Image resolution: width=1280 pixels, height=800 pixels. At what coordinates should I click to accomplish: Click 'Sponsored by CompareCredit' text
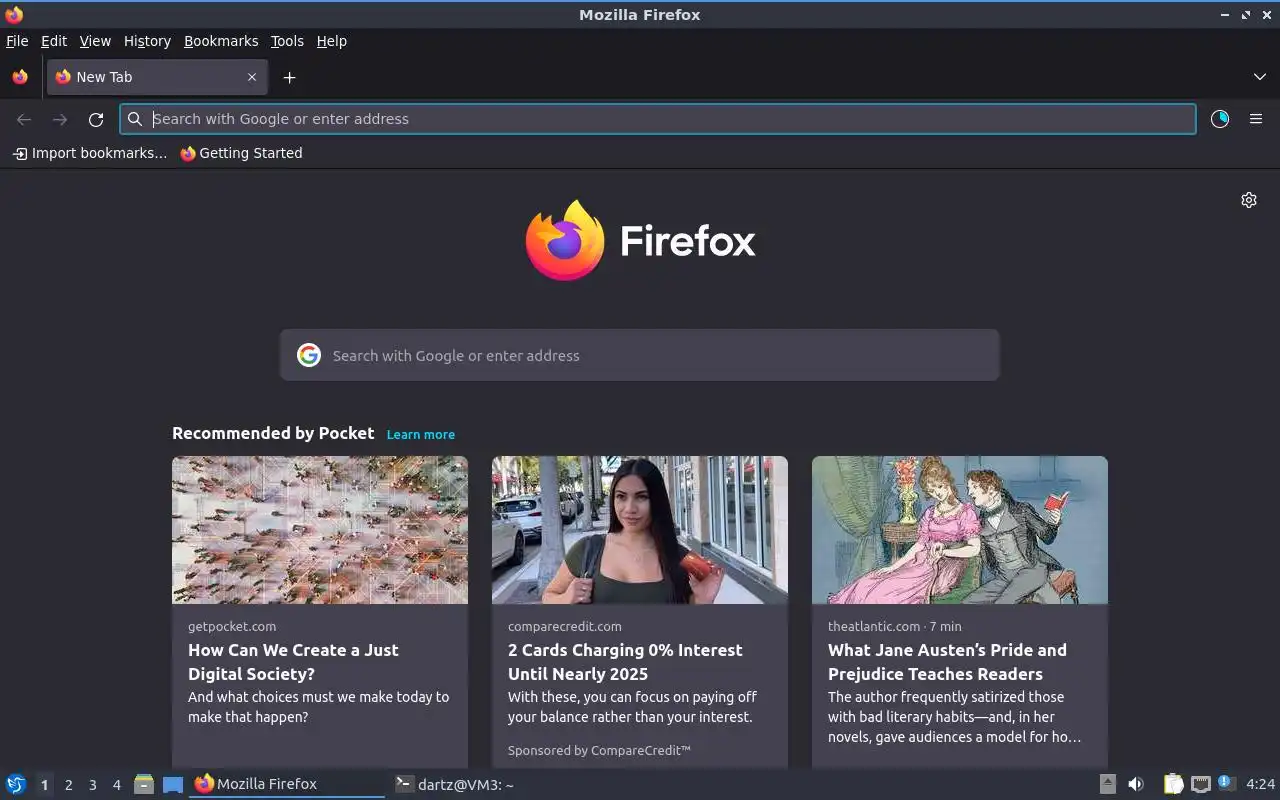pyautogui.click(x=599, y=750)
